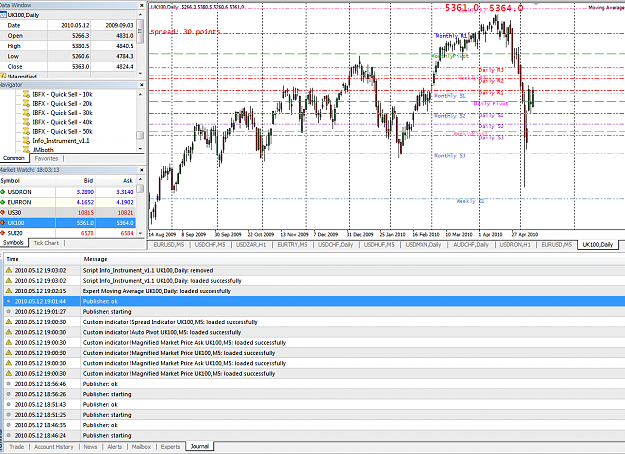625x454 pixels.
Task: Click the IBFX Quick Sell 30k script icon
Action: tap(26, 113)
